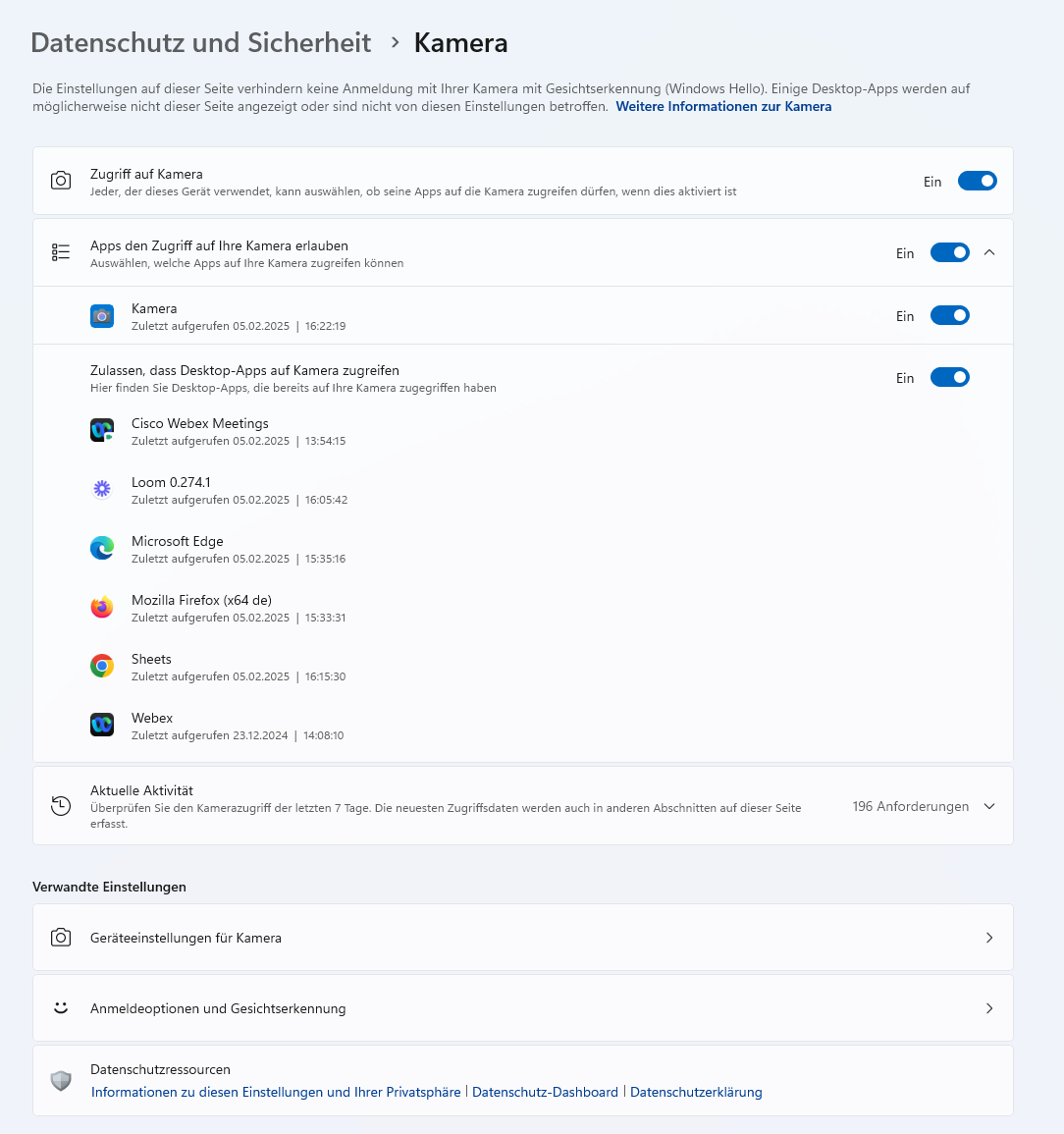Switch off the 'Apps den Zugriff' toggle

click(949, 252)
